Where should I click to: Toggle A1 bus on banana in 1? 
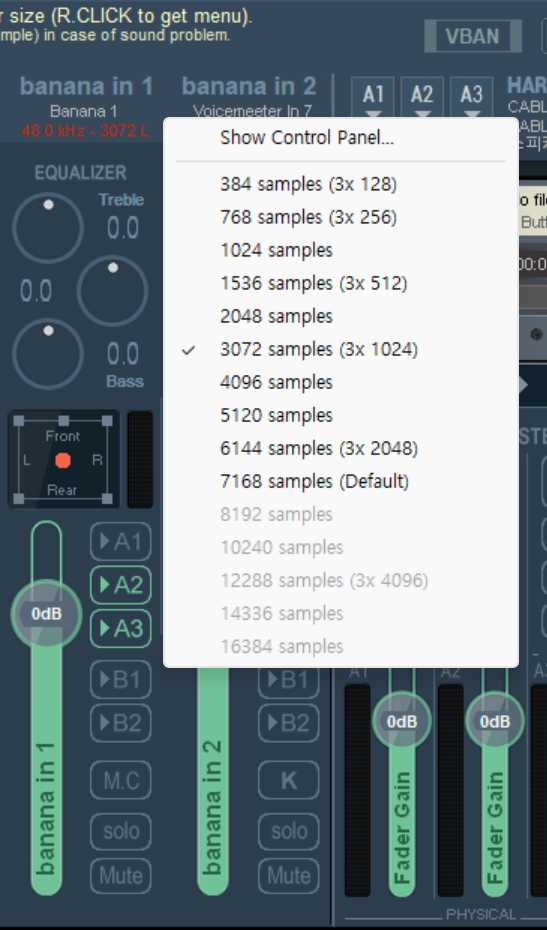(x=121, y=542)
